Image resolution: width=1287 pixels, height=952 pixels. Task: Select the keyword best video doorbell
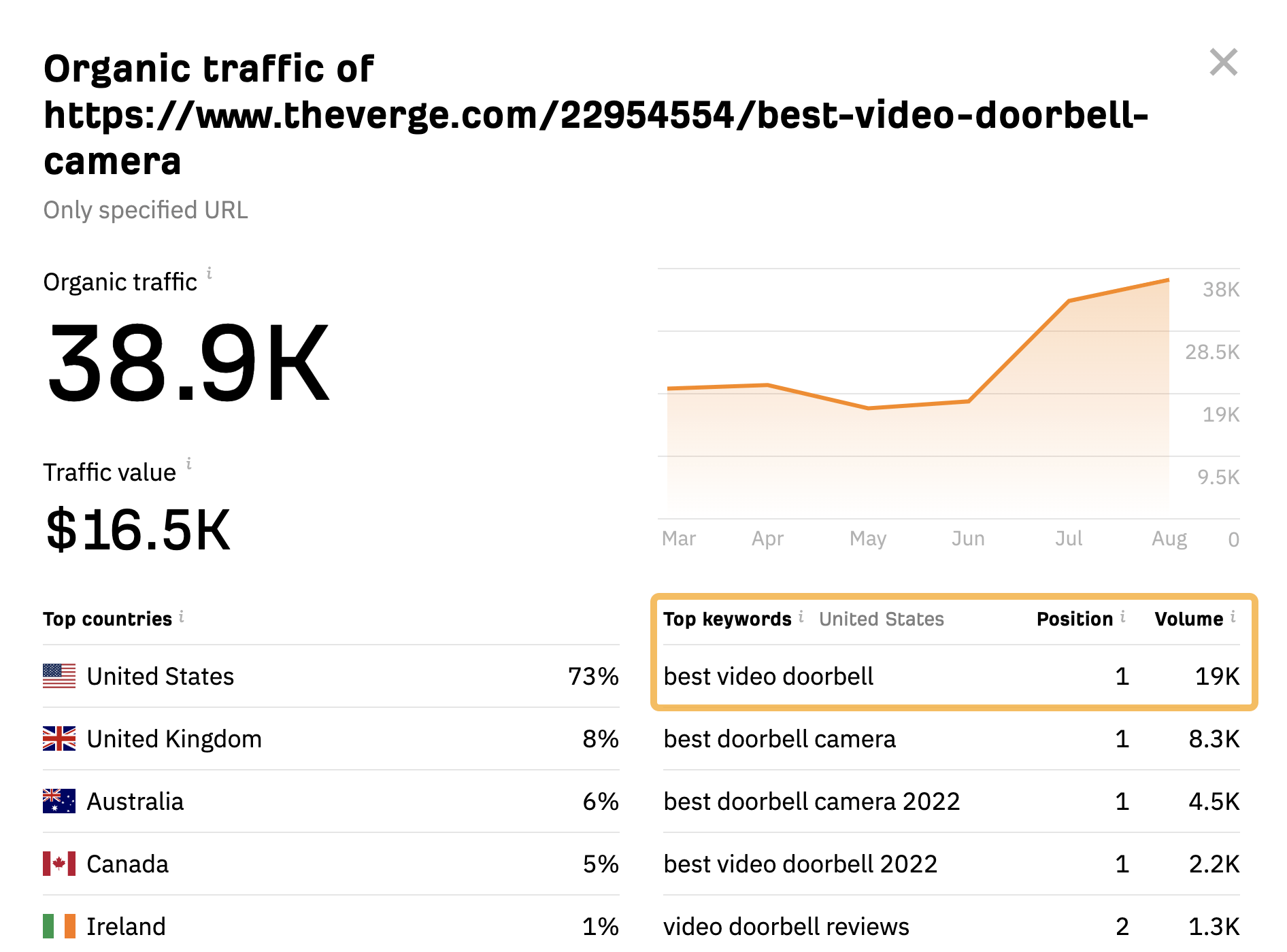click(x=769, y=676)
